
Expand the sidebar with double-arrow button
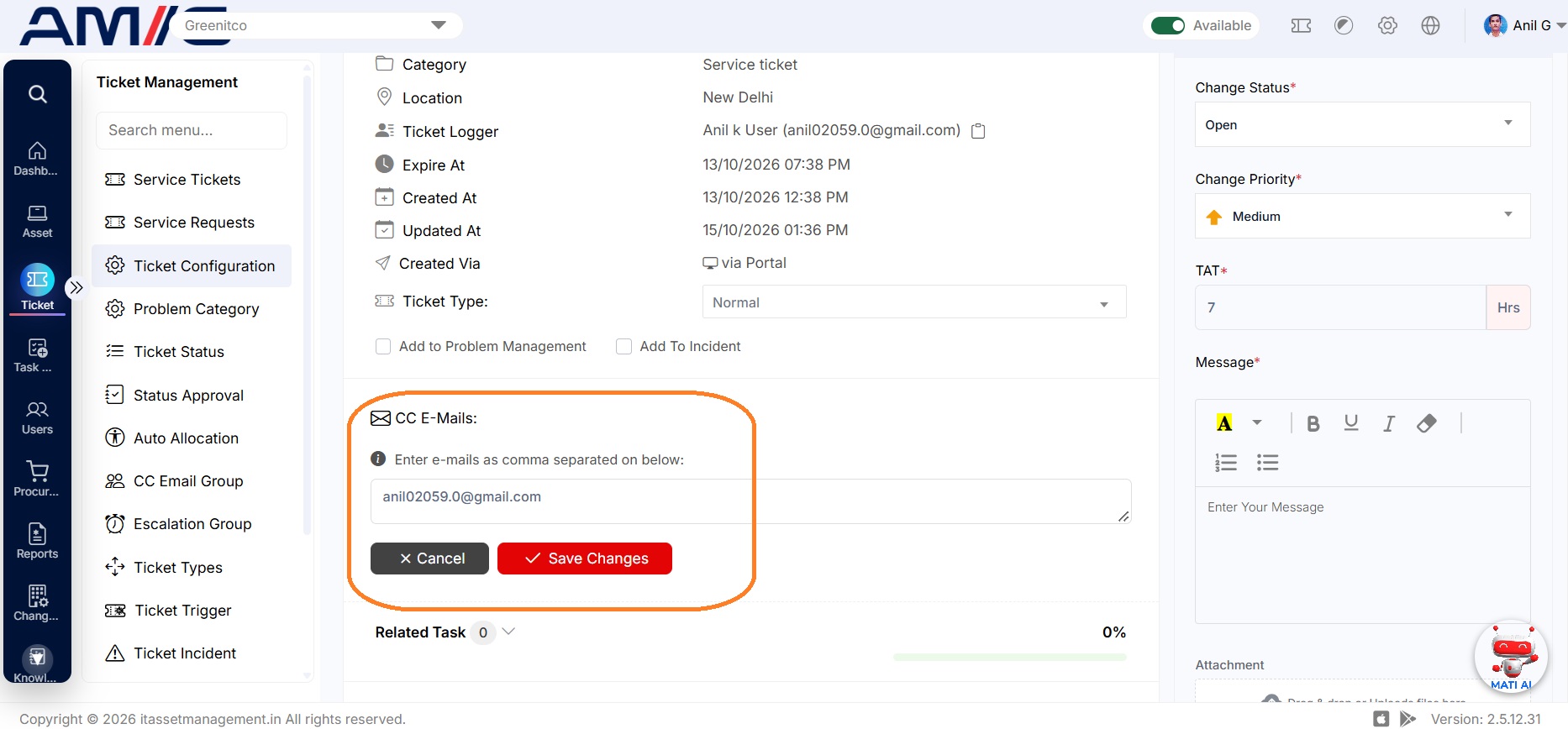[x=76, y=287]
